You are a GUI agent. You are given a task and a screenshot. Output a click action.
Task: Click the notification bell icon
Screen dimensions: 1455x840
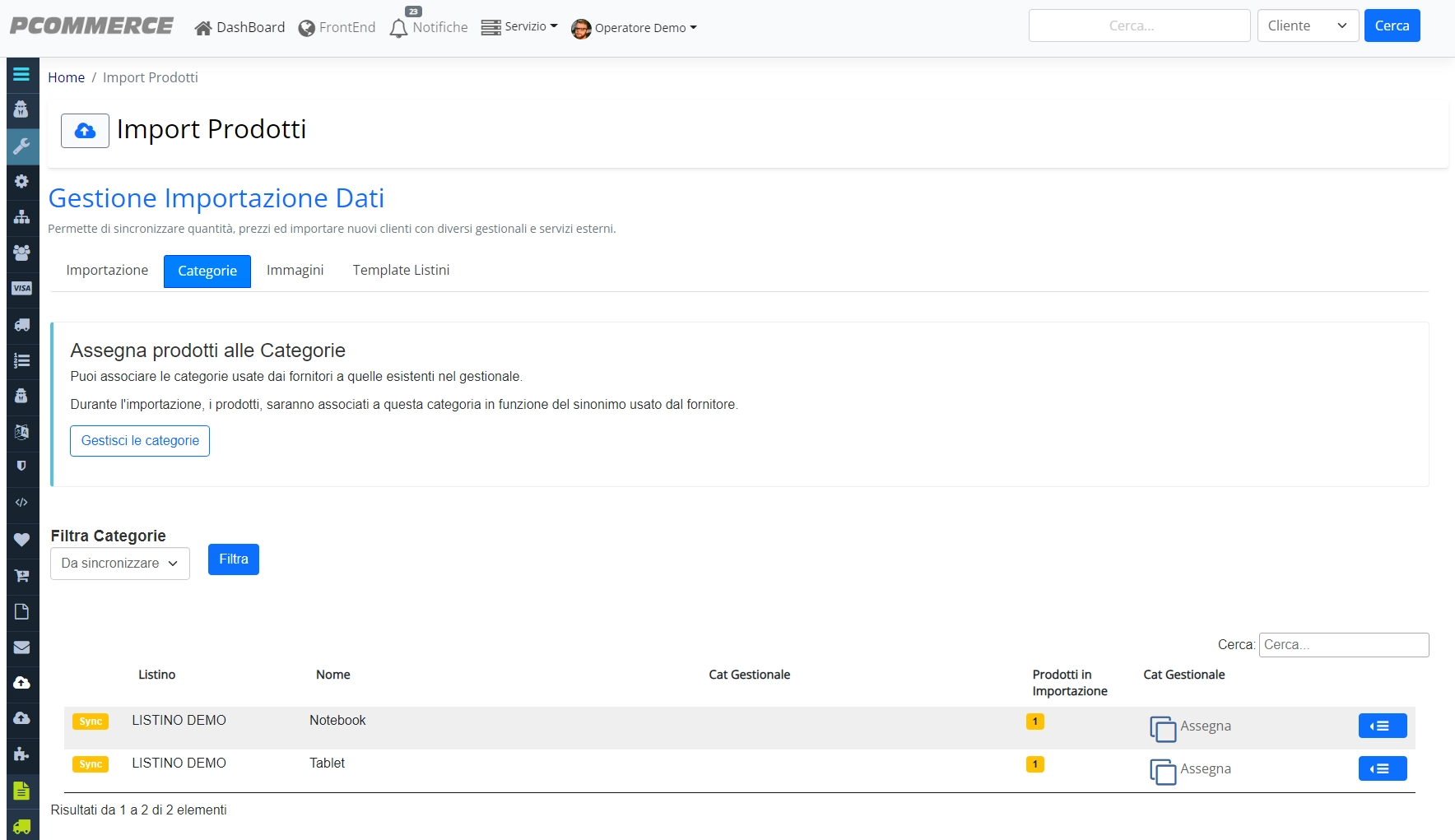pos(398,29)
